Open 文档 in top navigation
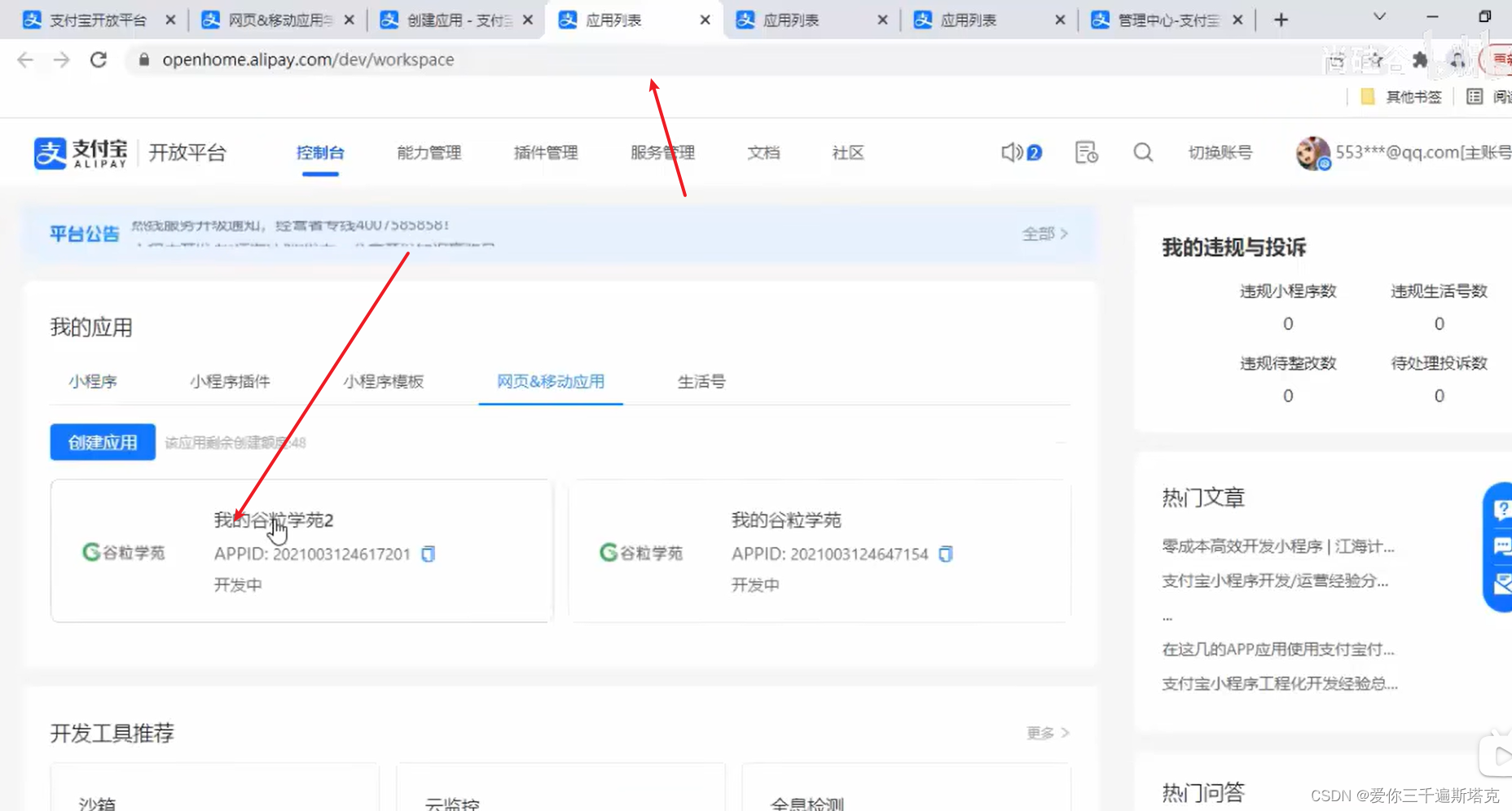 763,152
